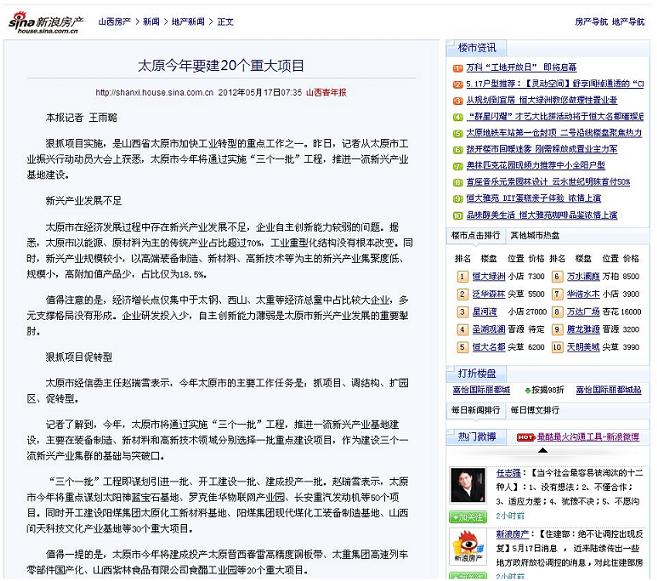Select rank badge 6 next to 万水澜庭
The height and width of the screenshot is (581, 657).
[557, 276]
